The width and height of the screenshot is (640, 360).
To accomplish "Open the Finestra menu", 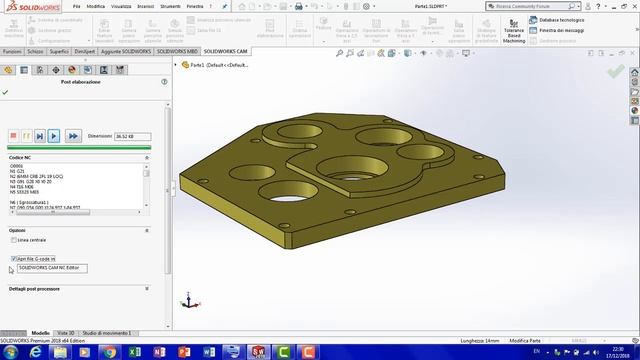I will point(195,6).
